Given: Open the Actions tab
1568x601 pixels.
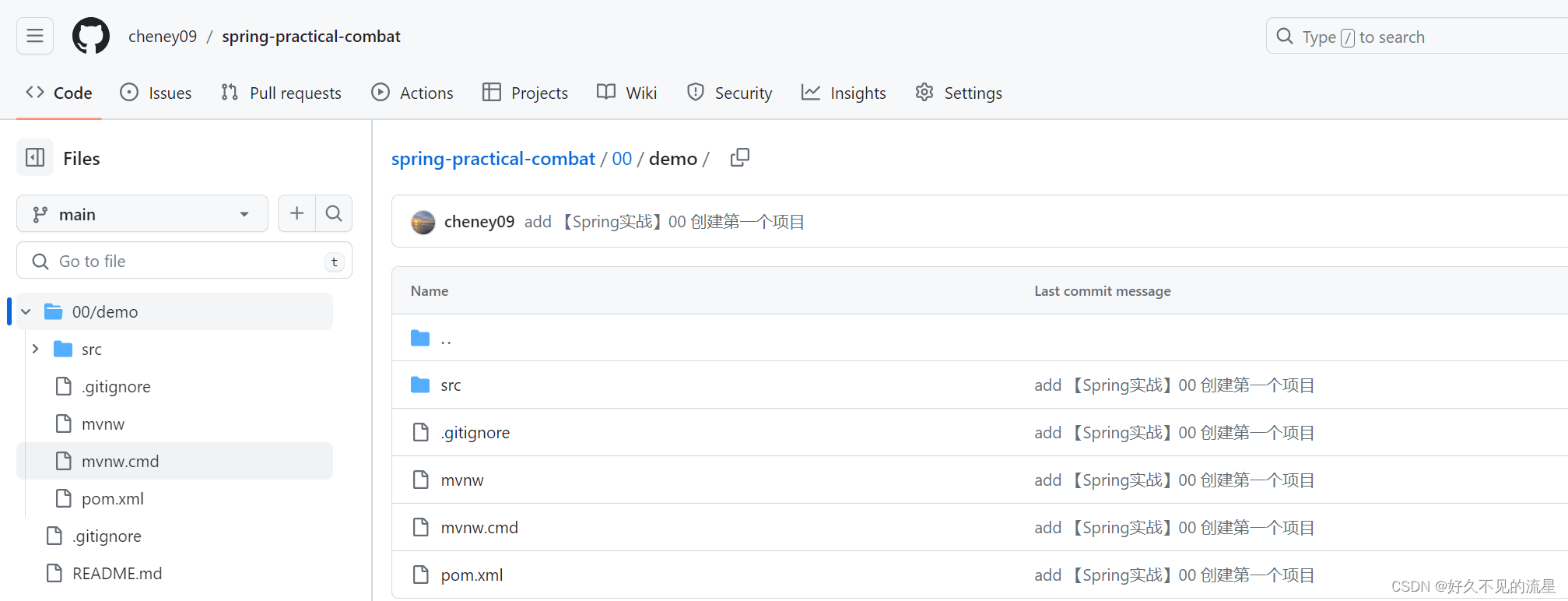Looking at the screenshot, I should tap(412, 93).
